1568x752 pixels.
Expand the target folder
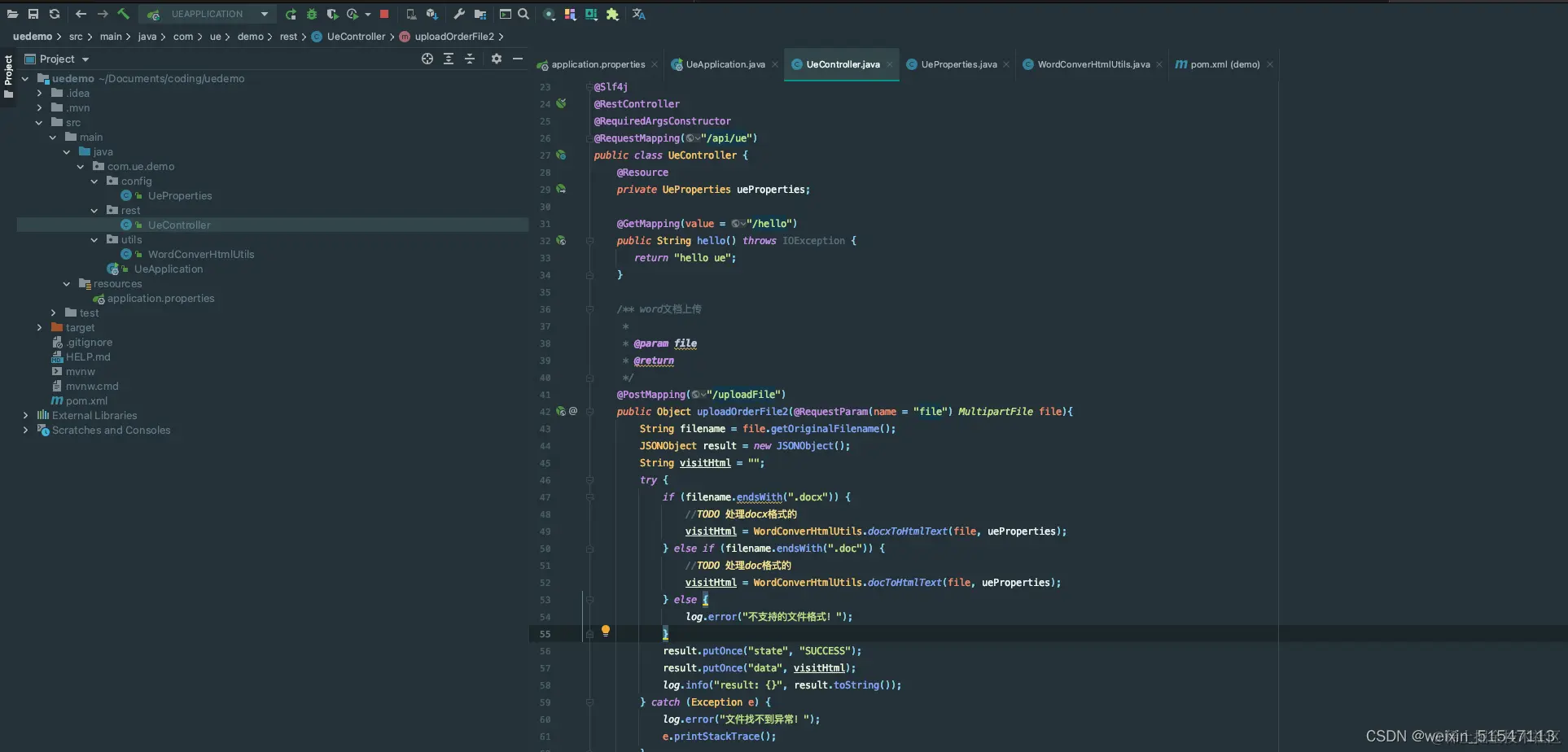tap(39, 328)
